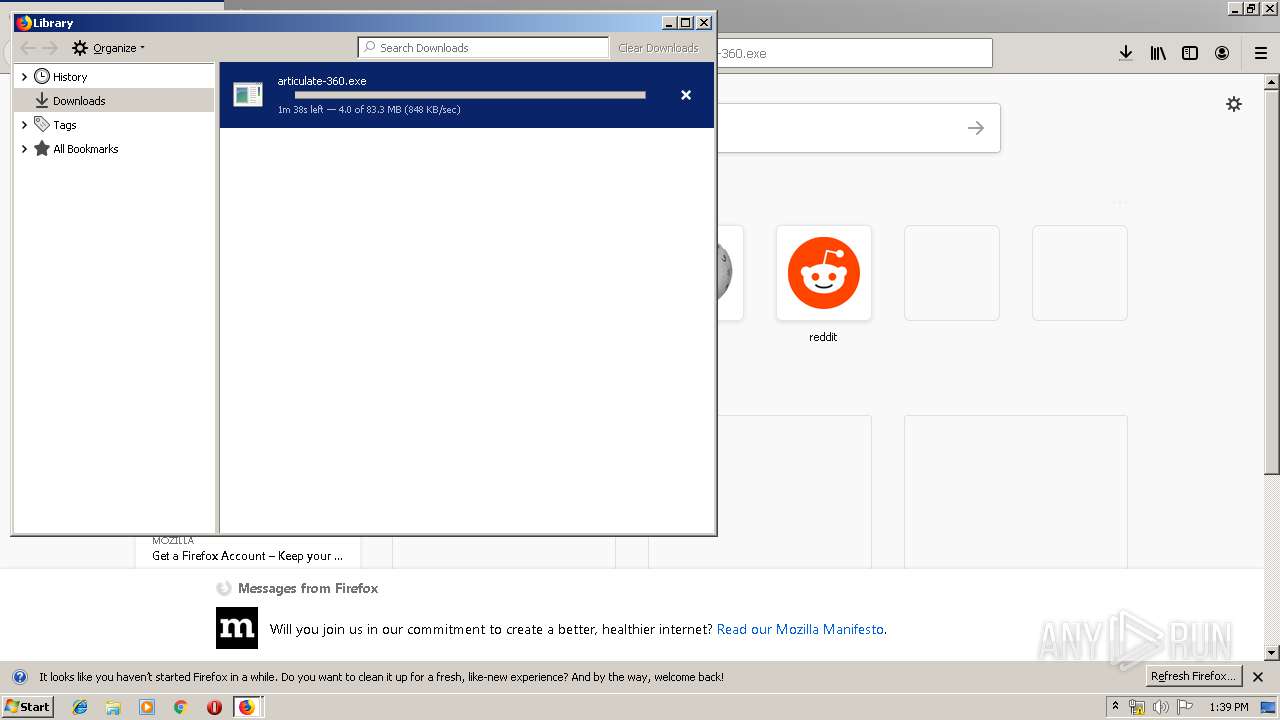Click Refresh Firefox button
The width and height of the screenshot is (1280, 720).
1192,676
